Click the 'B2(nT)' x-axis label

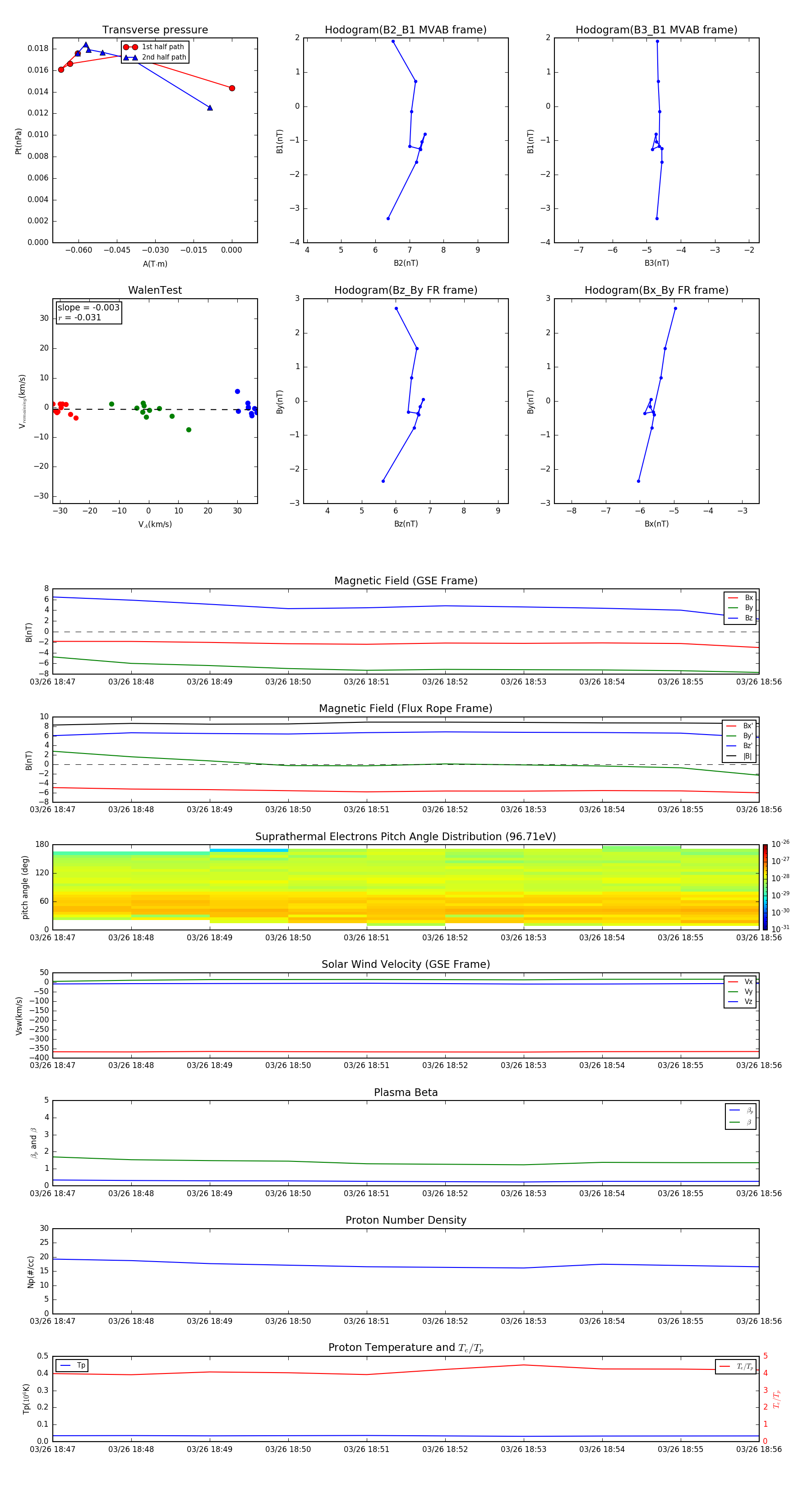coord(406,263)
